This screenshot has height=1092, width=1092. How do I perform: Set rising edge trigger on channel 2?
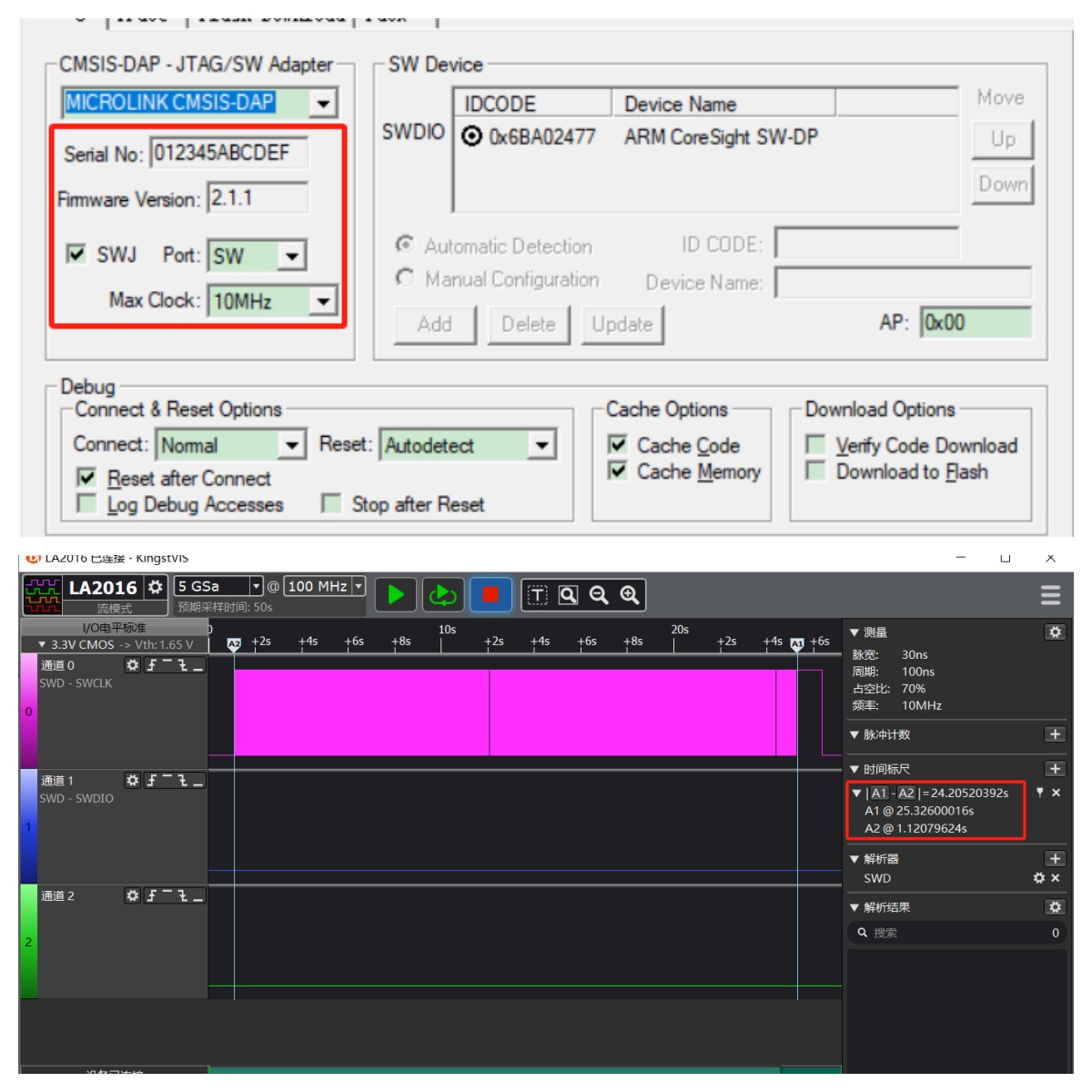pos(152,896)
